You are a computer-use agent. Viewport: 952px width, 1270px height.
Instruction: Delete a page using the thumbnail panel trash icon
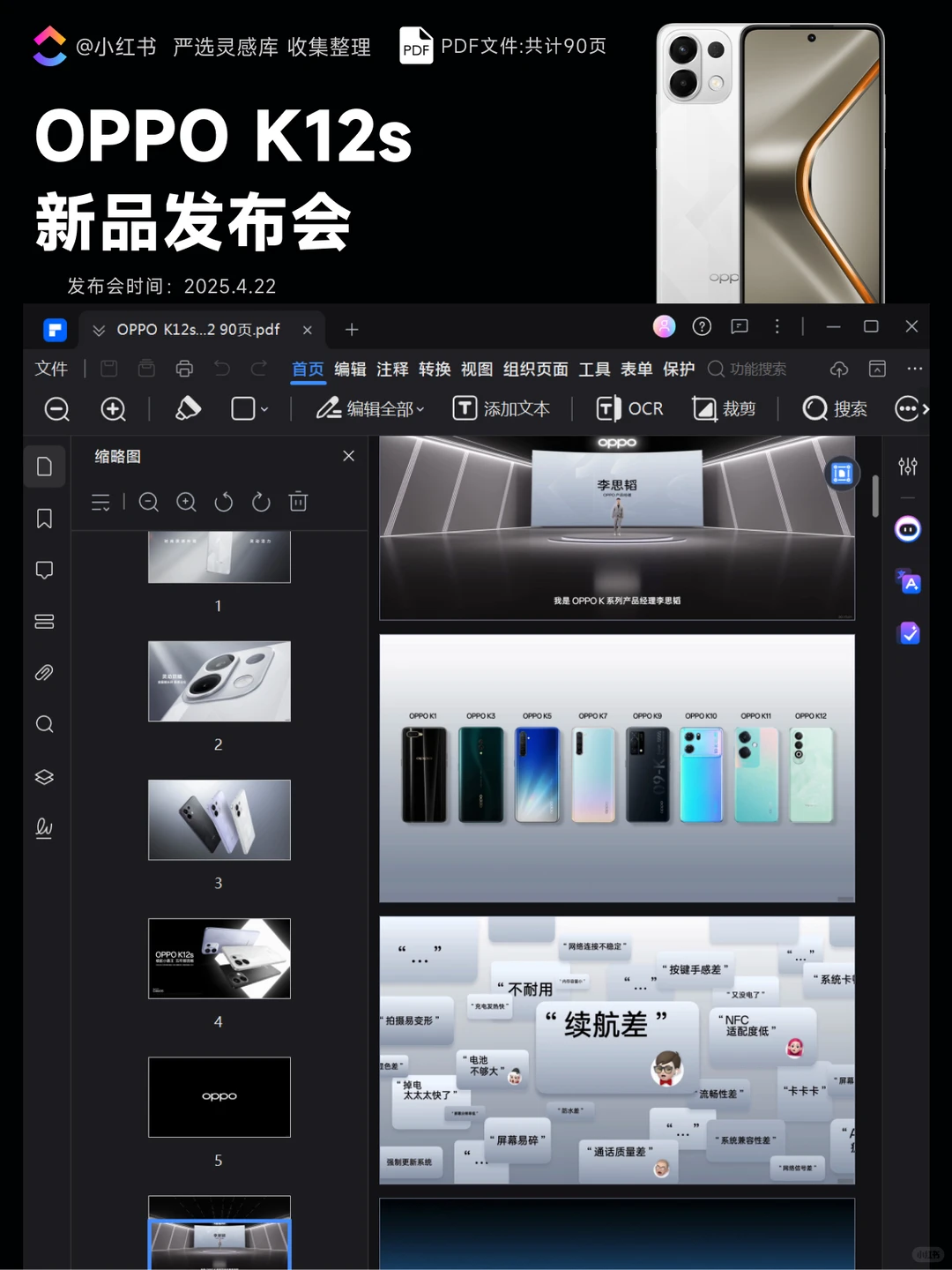297,502
